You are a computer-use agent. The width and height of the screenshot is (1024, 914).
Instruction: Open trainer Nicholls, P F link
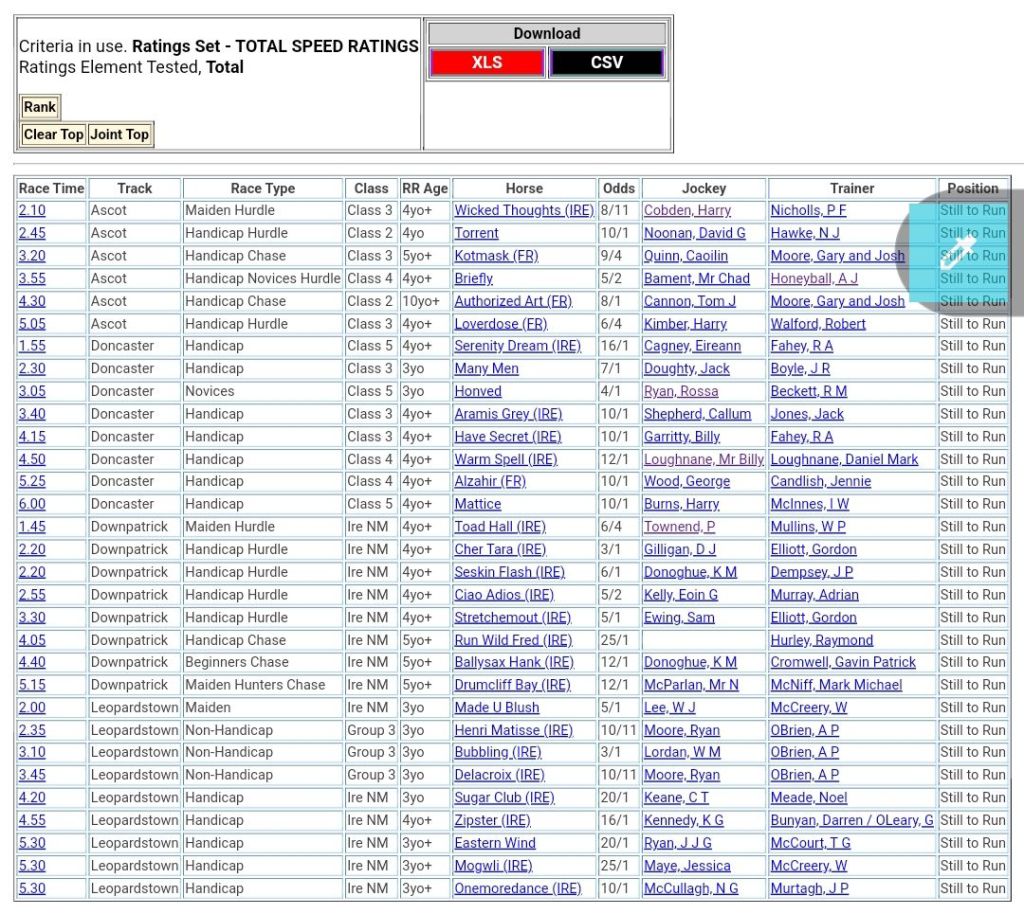click(808, 211)
